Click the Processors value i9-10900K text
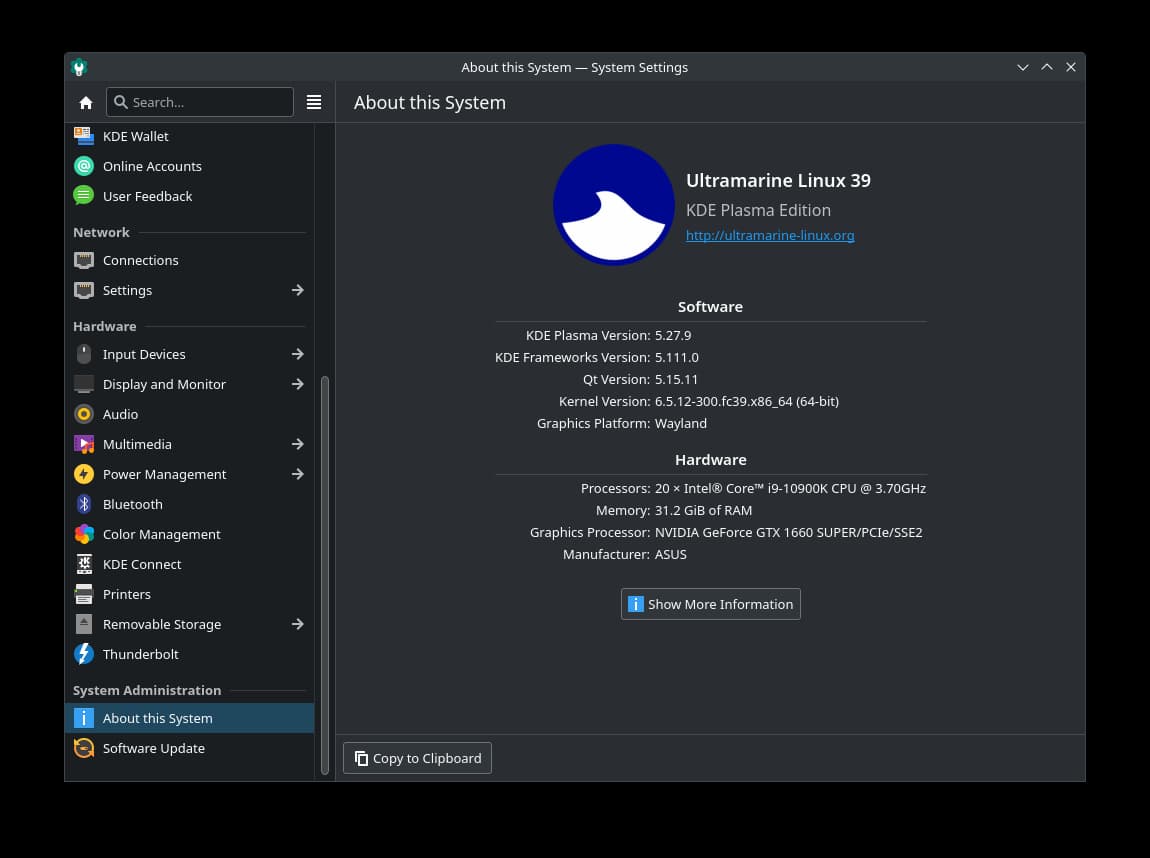The width and height of the screenshot is (1150, 858). coord(791,488)
